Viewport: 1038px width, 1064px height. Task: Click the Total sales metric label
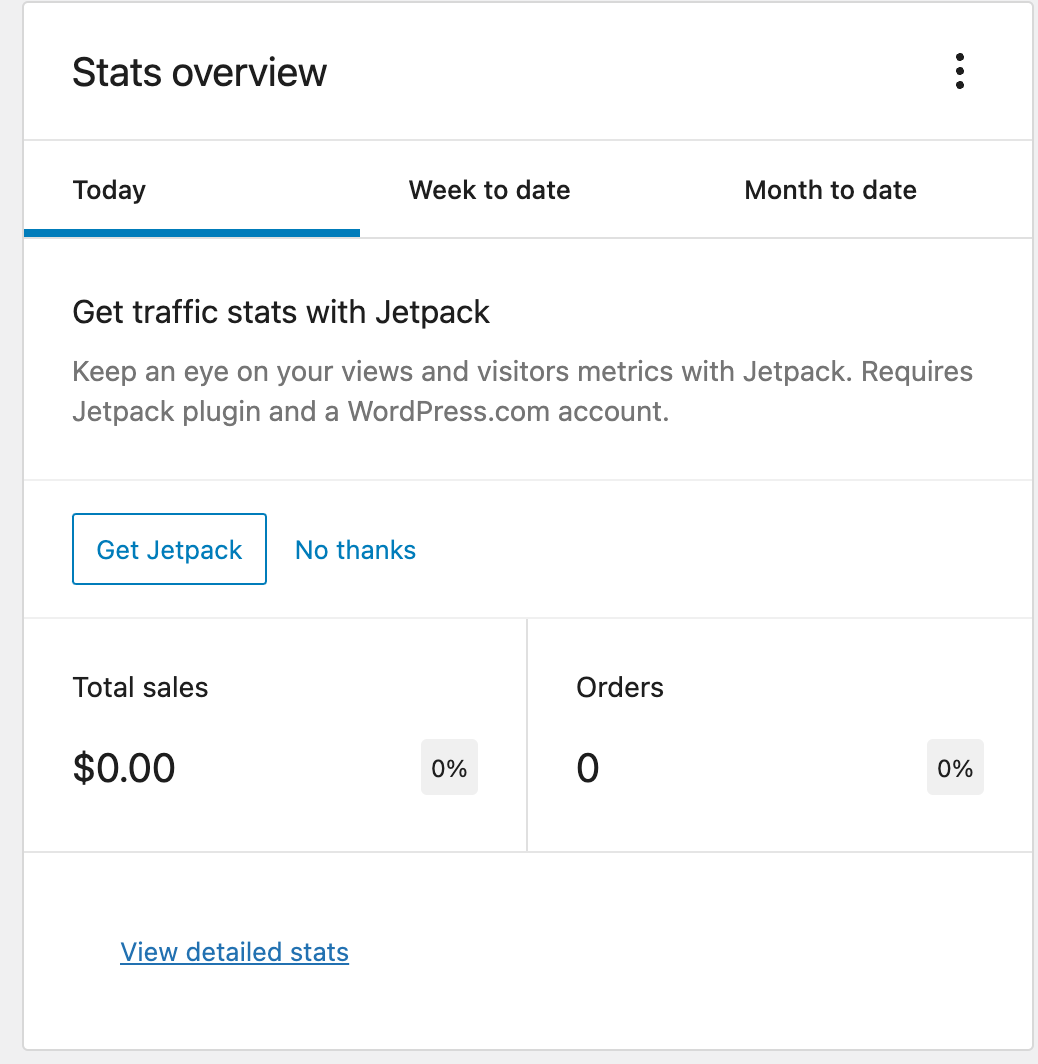[140, 687]
